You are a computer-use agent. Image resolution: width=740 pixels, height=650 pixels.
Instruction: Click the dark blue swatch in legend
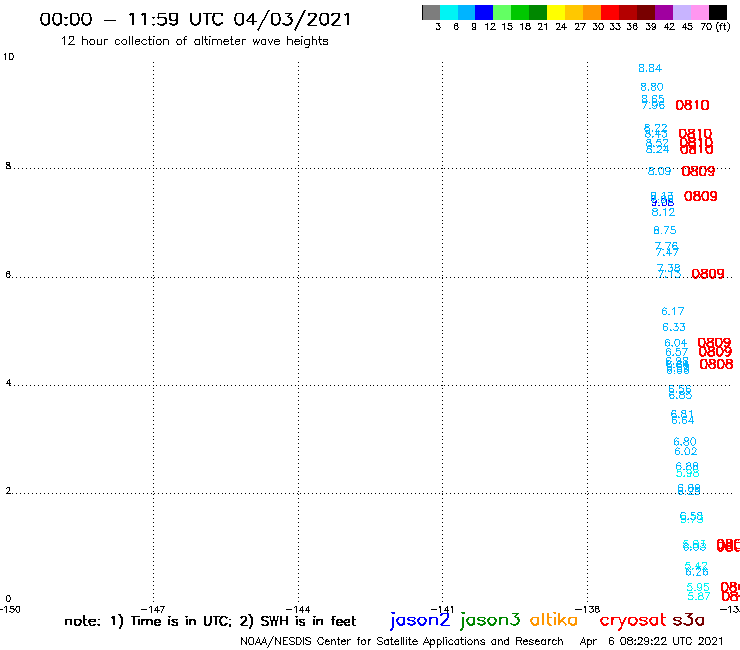485,12
